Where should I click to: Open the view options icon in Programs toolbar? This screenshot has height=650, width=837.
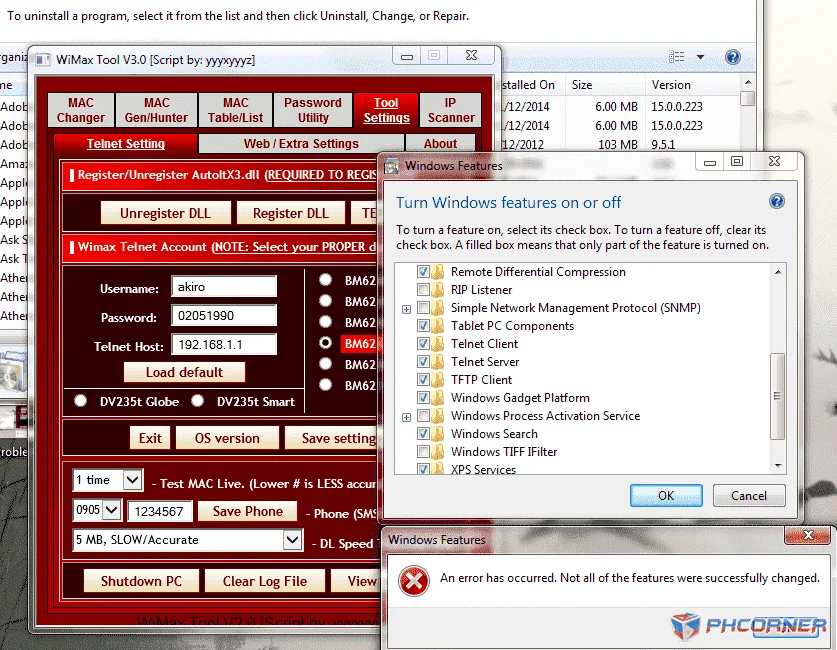(x=676, y=57)
